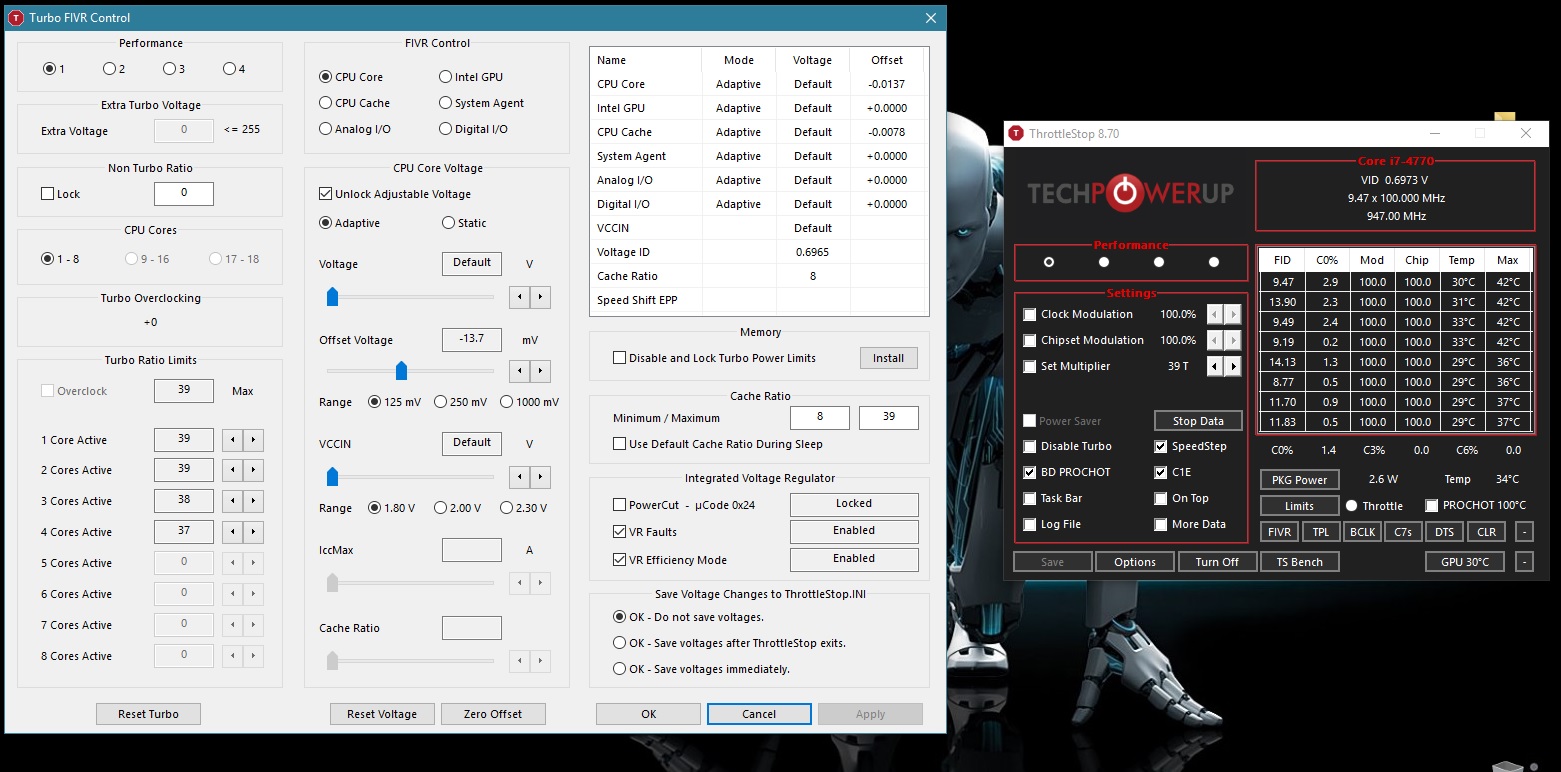This screenshot has width=1561, height=772.
Task: Select the 2.30 V VCCIN range
Action: (506, 508)
